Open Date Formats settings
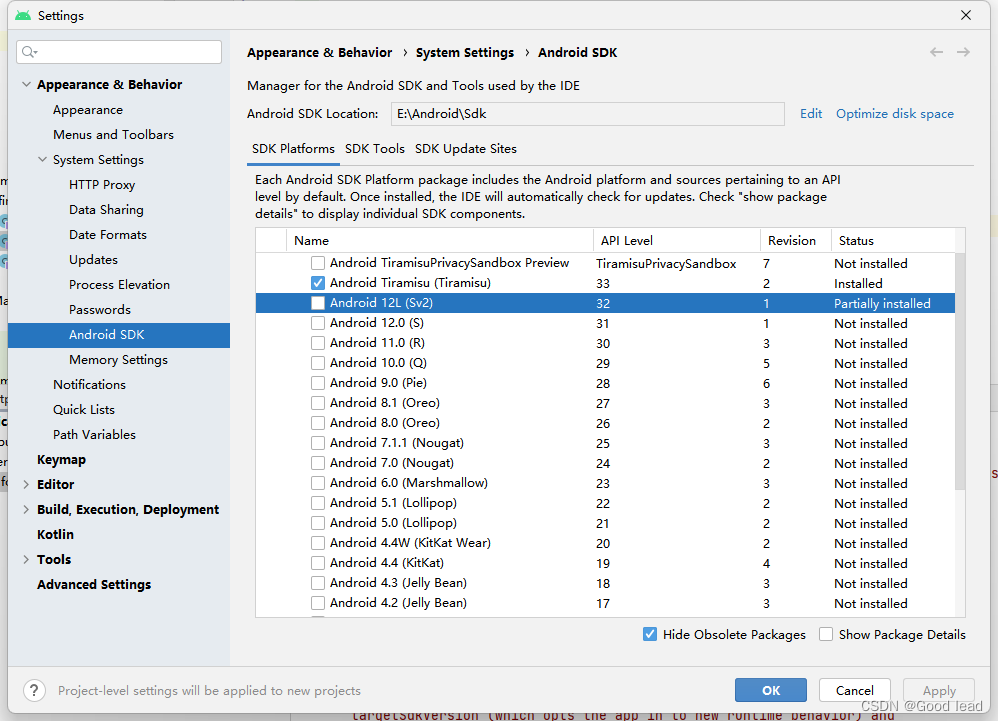 (x=108, y=235)
